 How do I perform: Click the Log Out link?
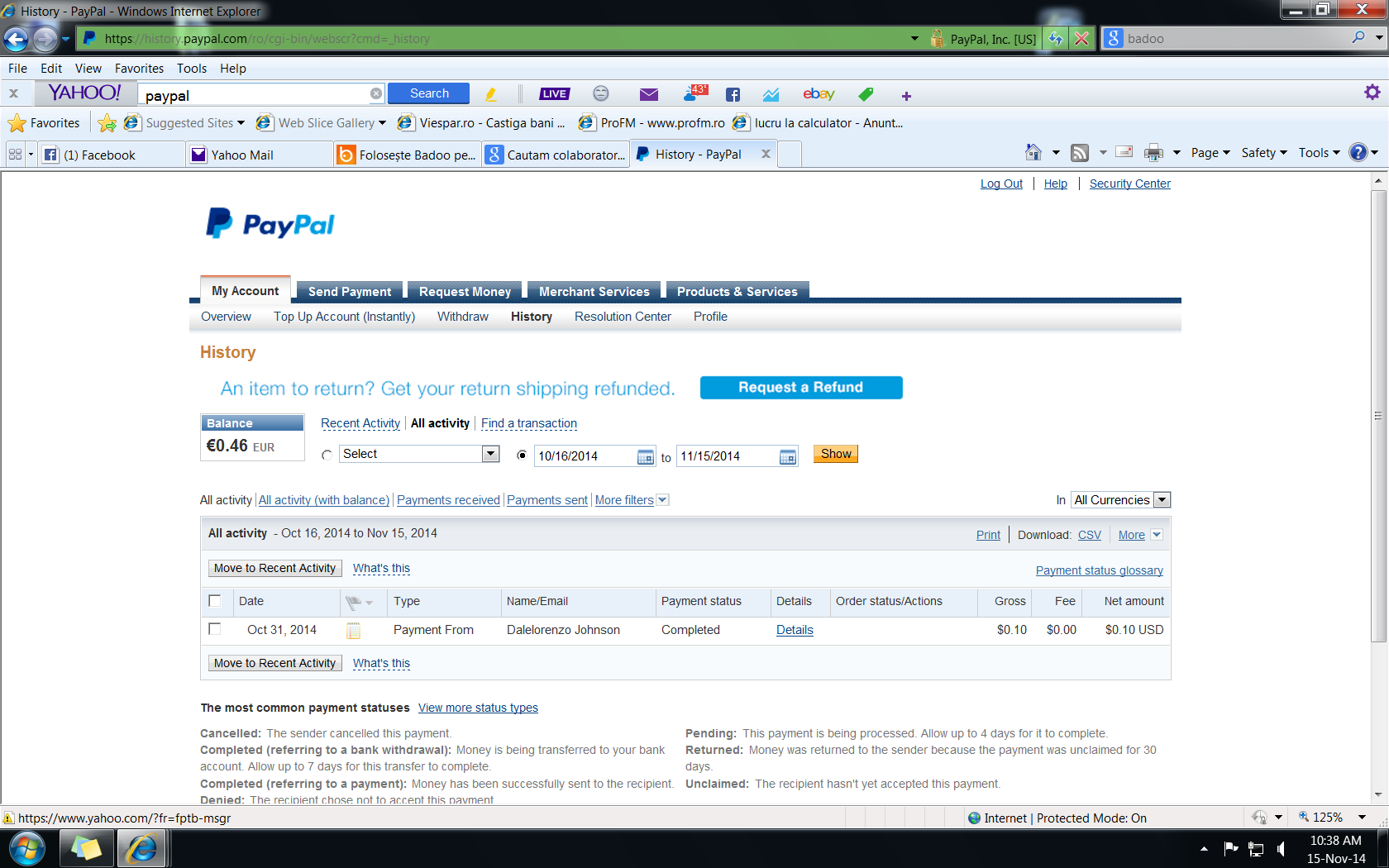(x=1001, y=184)
